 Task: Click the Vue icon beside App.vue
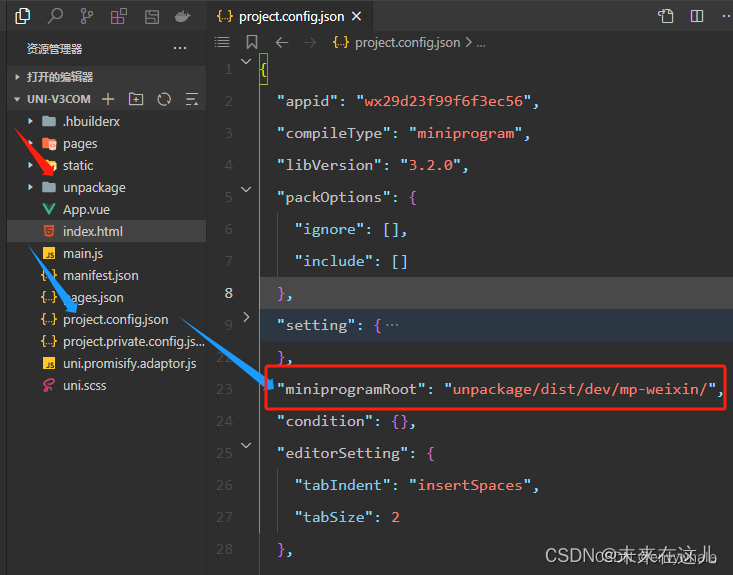pos(49,209)
